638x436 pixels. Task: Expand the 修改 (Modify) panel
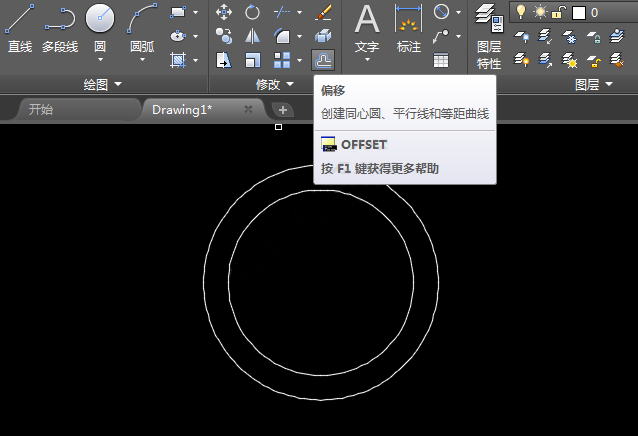pos(275,85)
